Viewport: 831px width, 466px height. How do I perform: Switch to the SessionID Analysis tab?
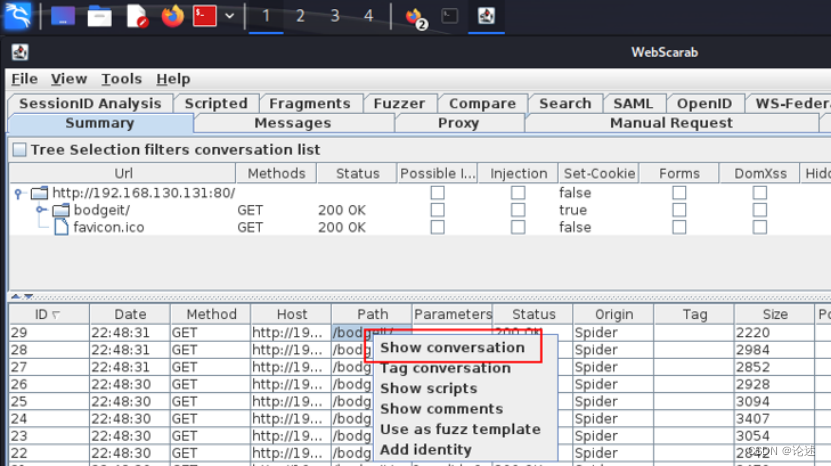click(x=90, y=103)
